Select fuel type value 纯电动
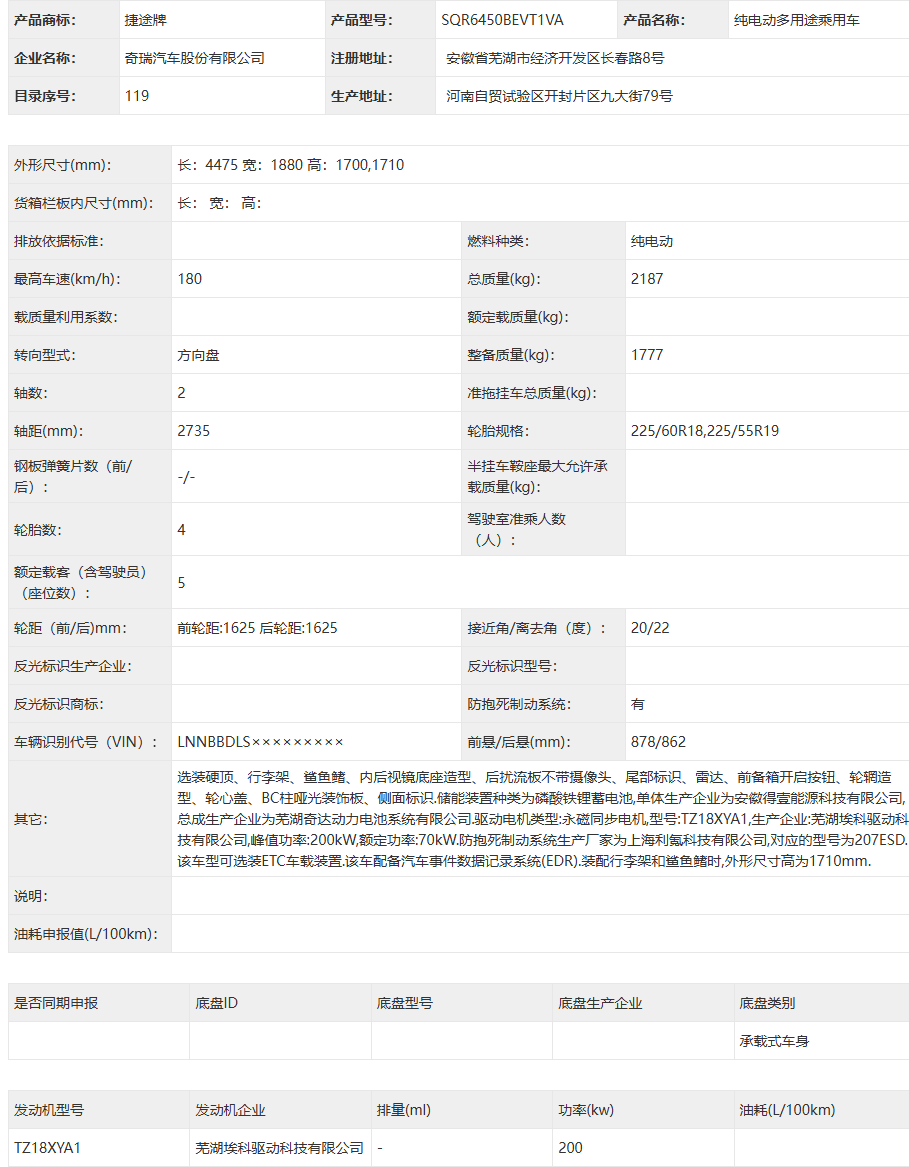This screenshot has height=1167, width=909. pyautogui.click(x=651, y=241)
